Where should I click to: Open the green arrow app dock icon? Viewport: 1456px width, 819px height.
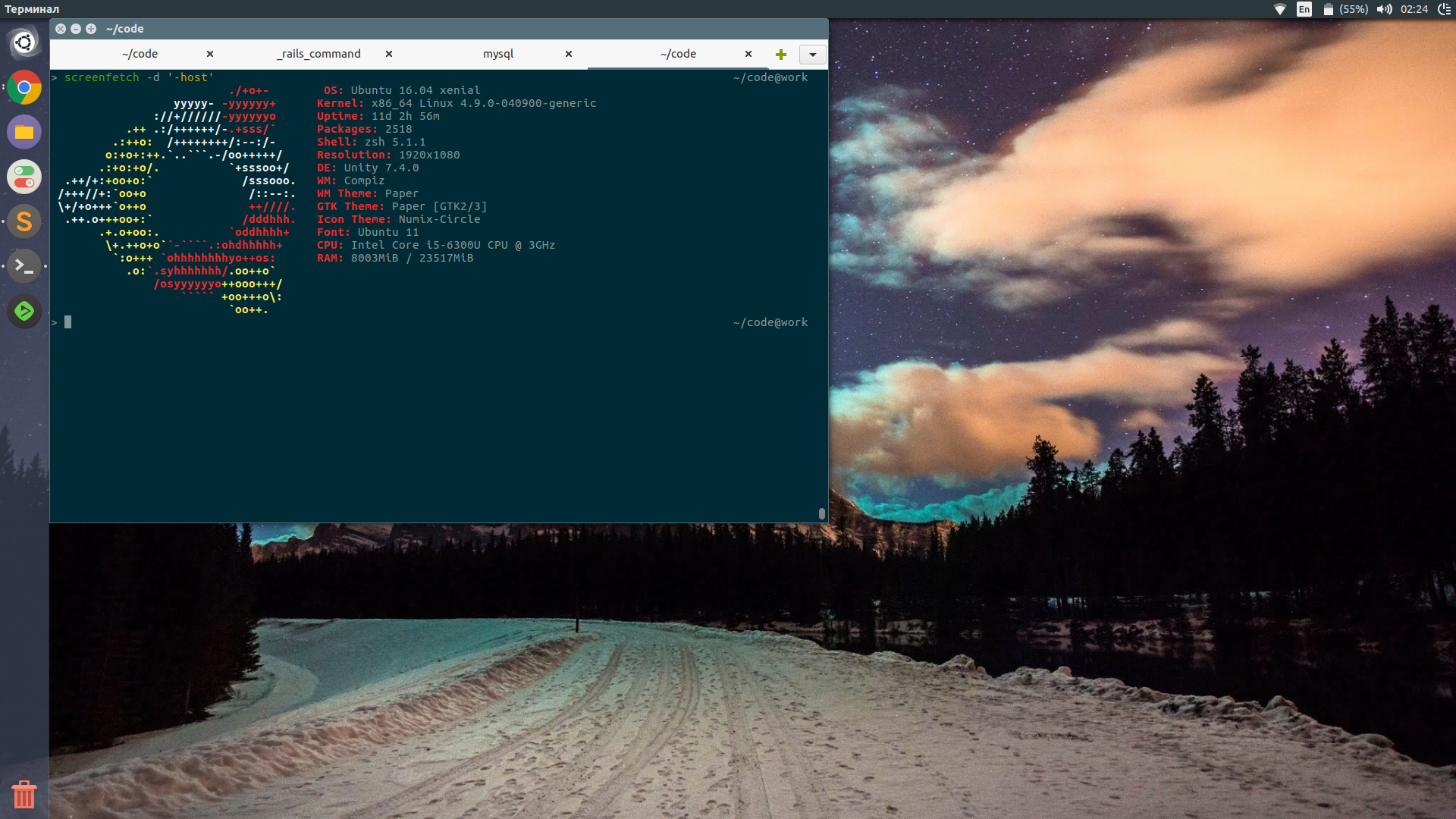point(24,311)
